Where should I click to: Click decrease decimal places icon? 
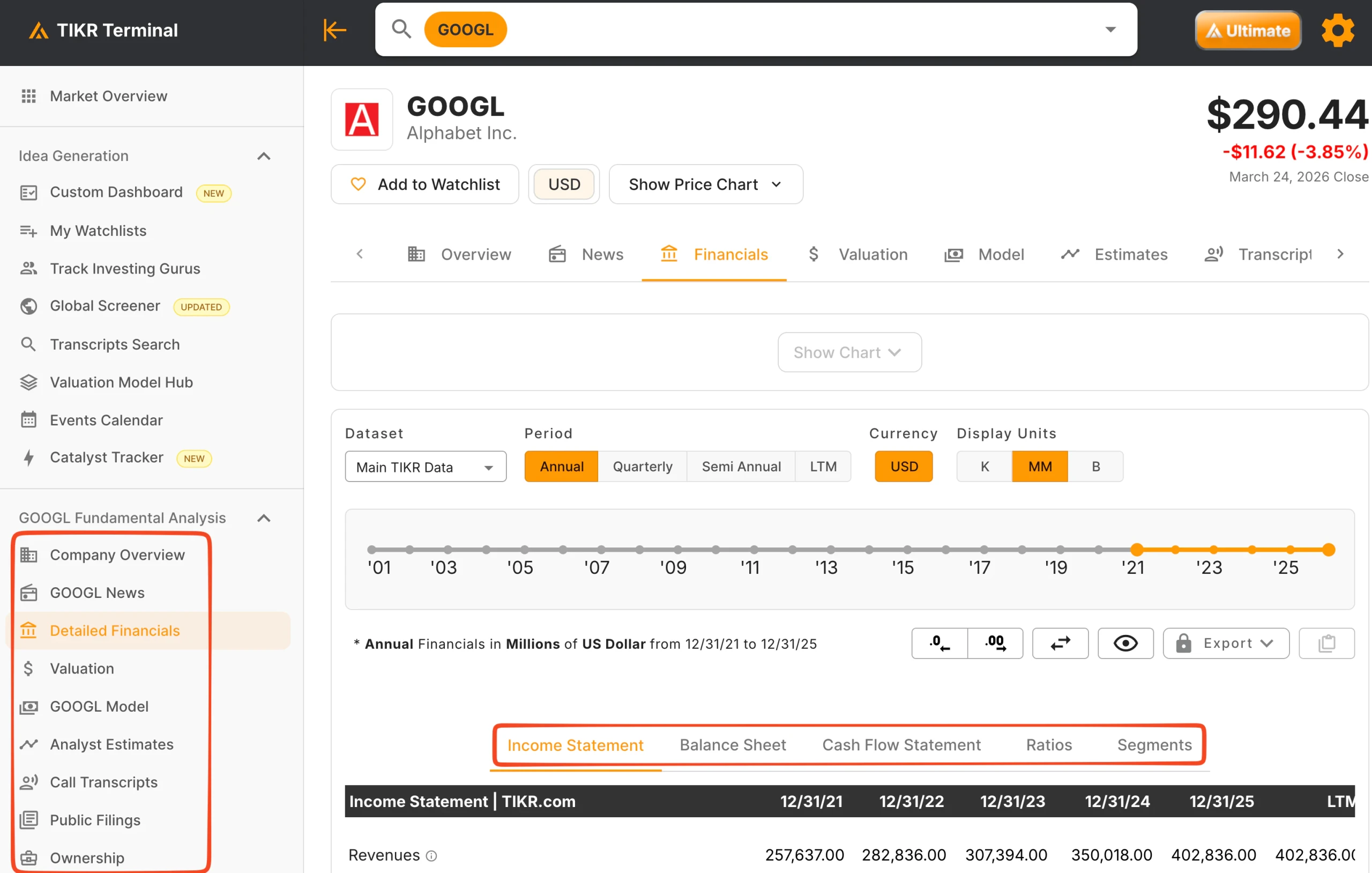coord(939,643)
